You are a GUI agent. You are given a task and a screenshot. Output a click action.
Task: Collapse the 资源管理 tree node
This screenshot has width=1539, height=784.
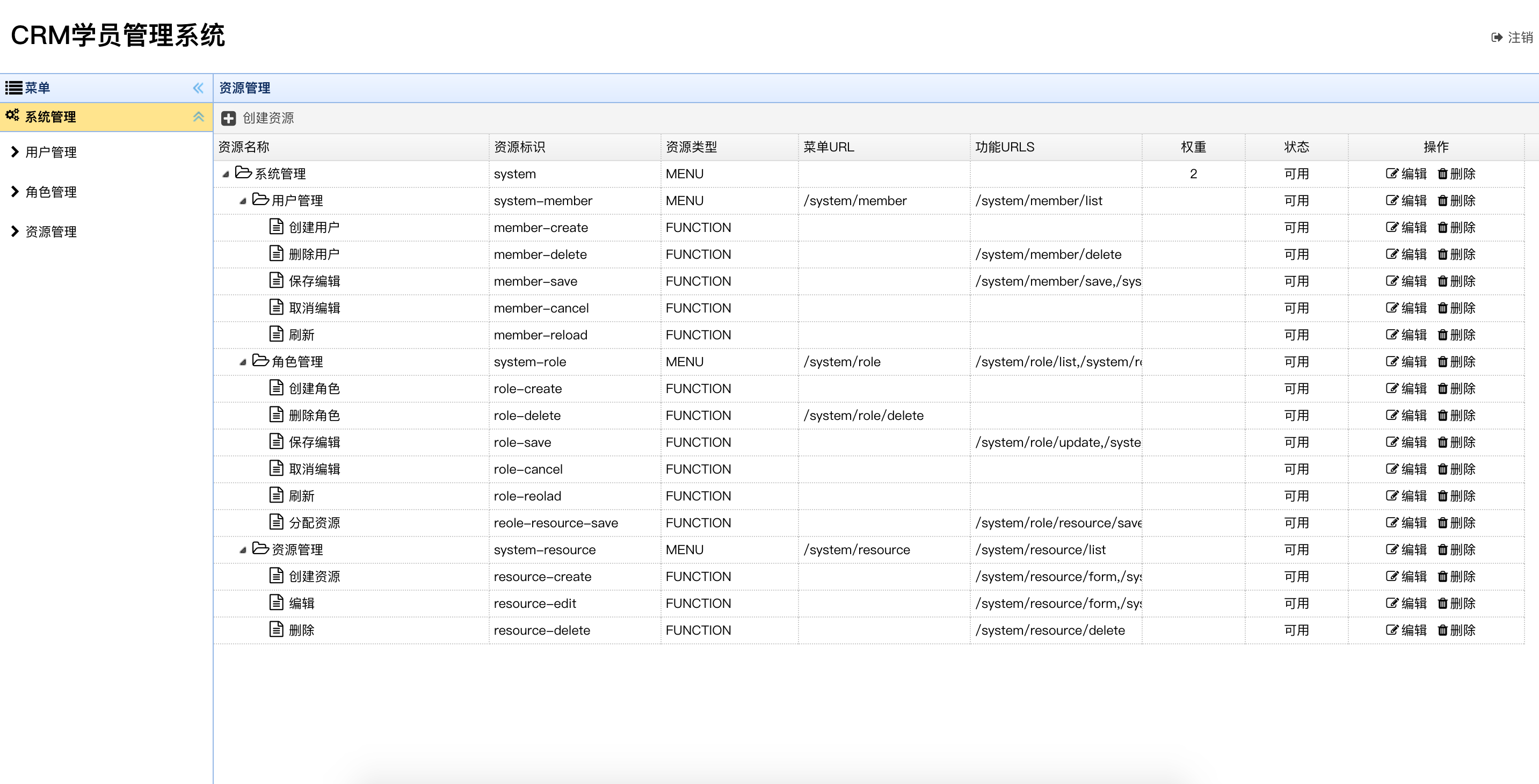[x=243, y=550]
